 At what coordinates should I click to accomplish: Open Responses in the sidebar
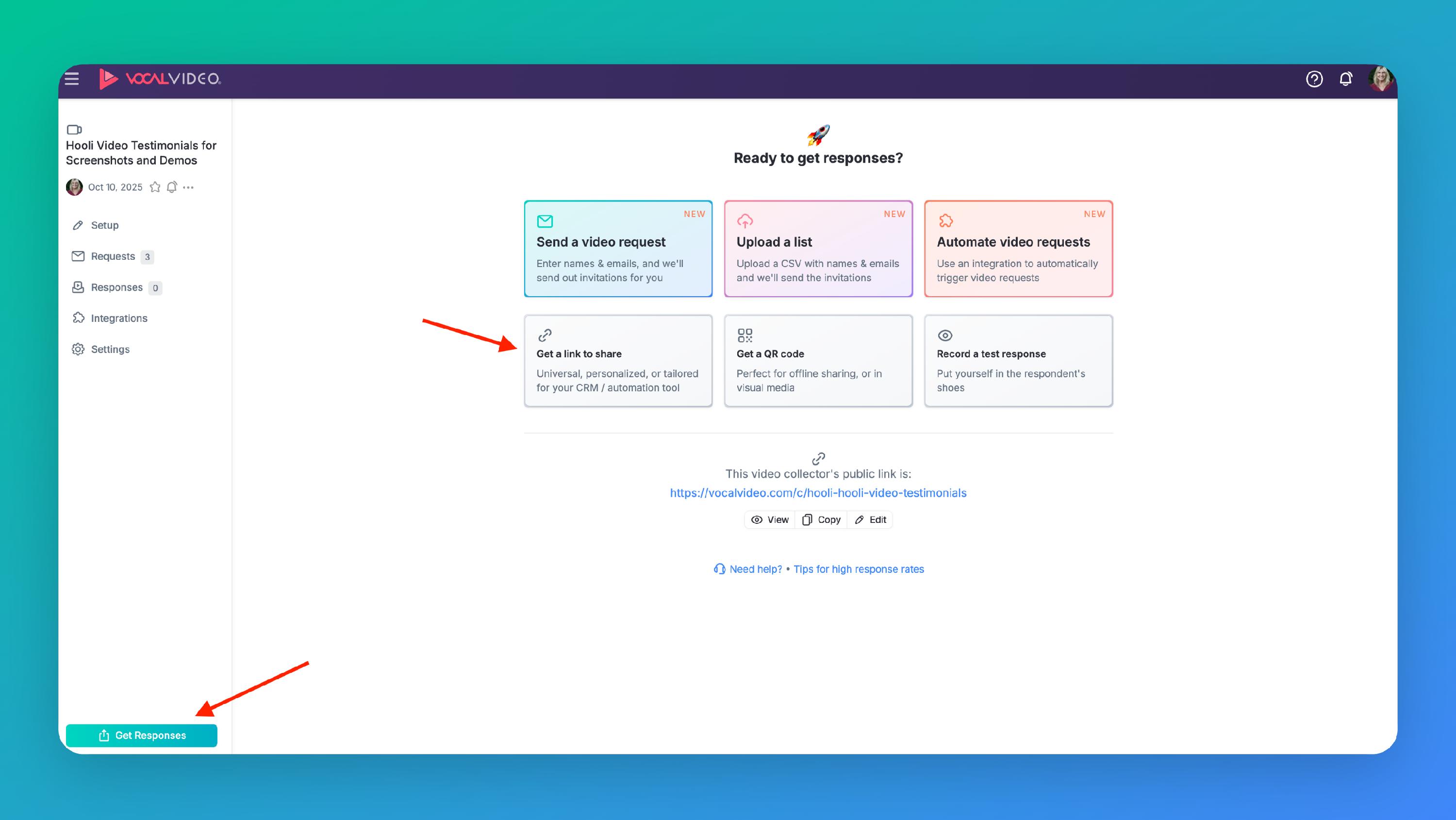click(116, 287)
